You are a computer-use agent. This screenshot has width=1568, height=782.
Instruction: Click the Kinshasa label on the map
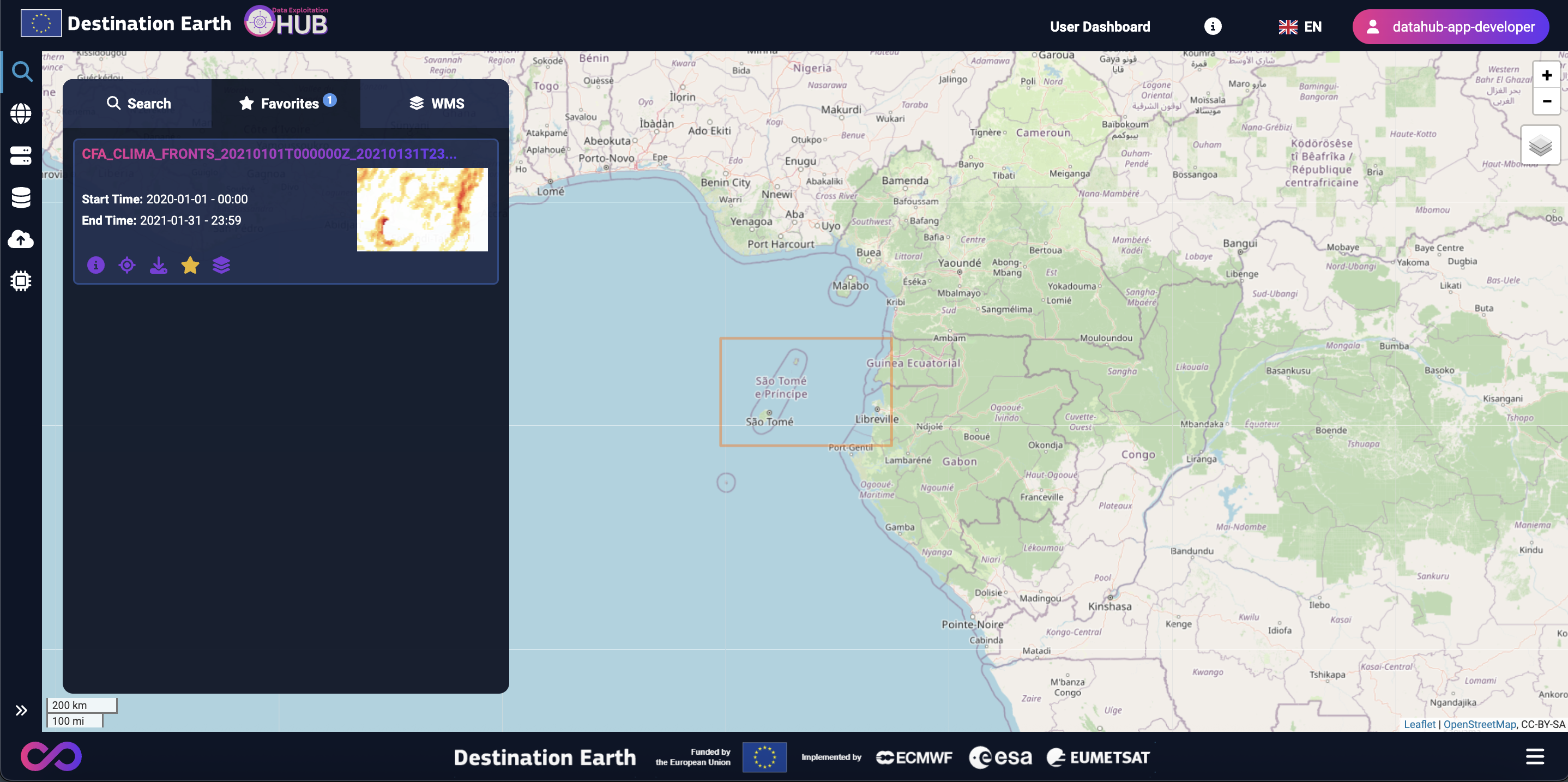(x=1109, y=606)
